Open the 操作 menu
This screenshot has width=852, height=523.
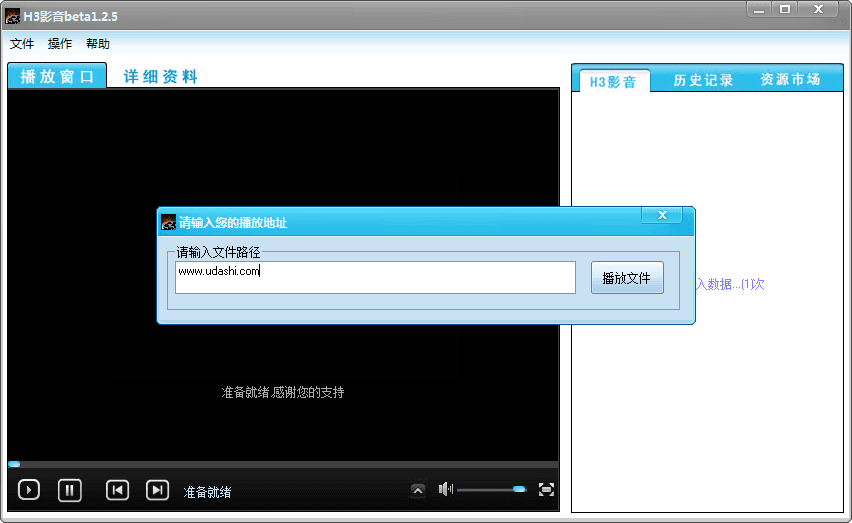(60, 44)
